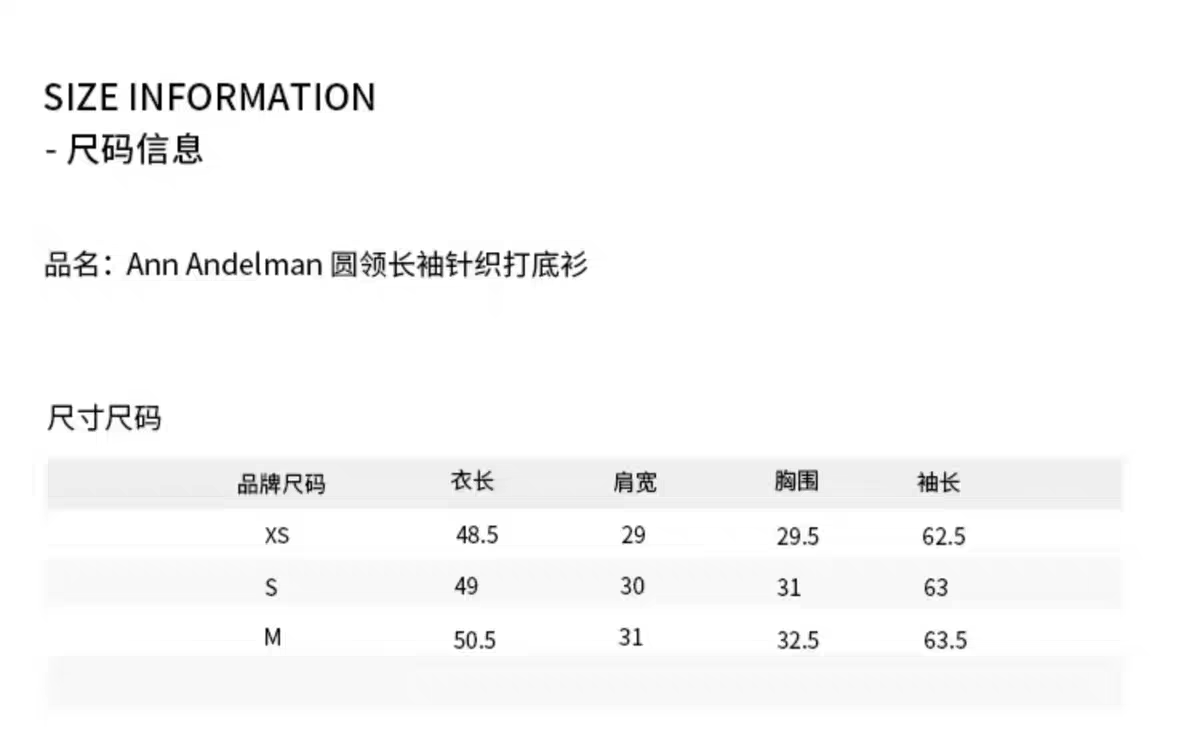Click the XS 衣长 value 48.5

477,535
